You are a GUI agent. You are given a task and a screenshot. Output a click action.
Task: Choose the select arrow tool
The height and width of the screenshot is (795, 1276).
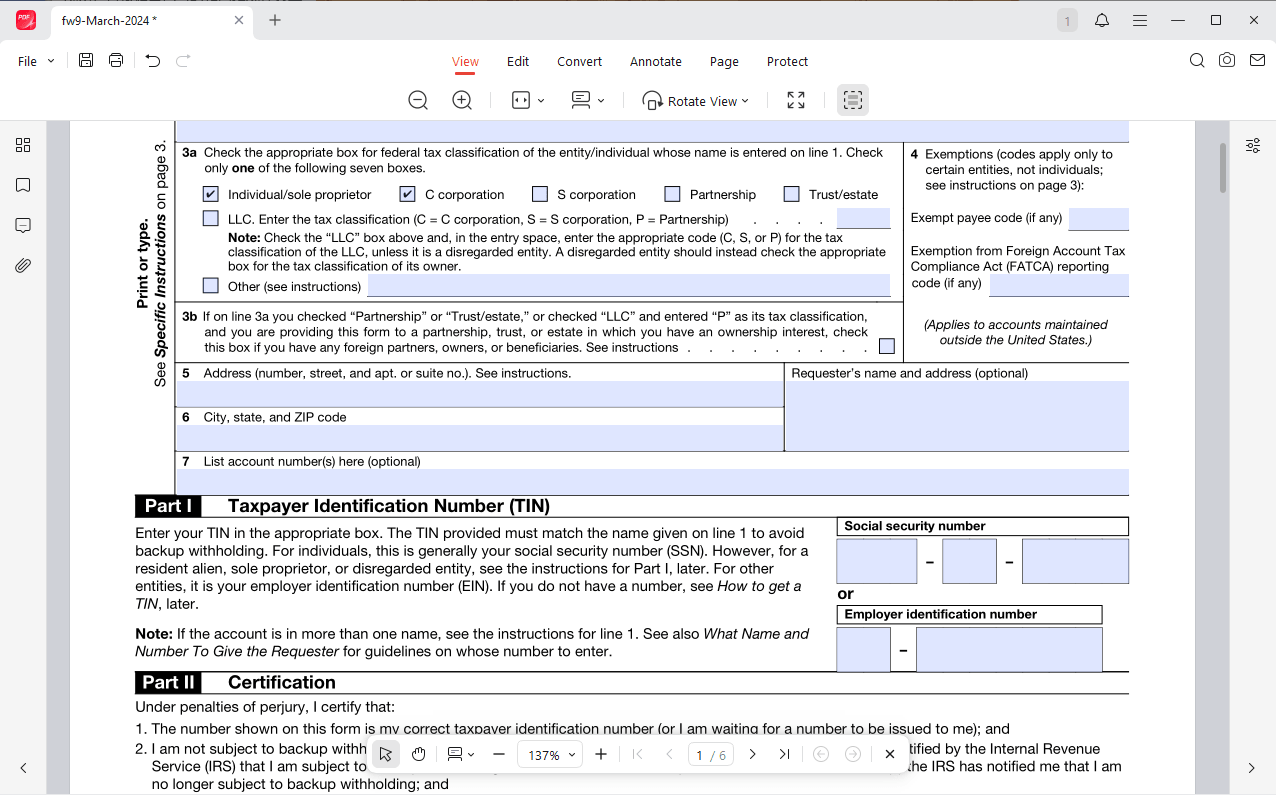click(386, 754)
